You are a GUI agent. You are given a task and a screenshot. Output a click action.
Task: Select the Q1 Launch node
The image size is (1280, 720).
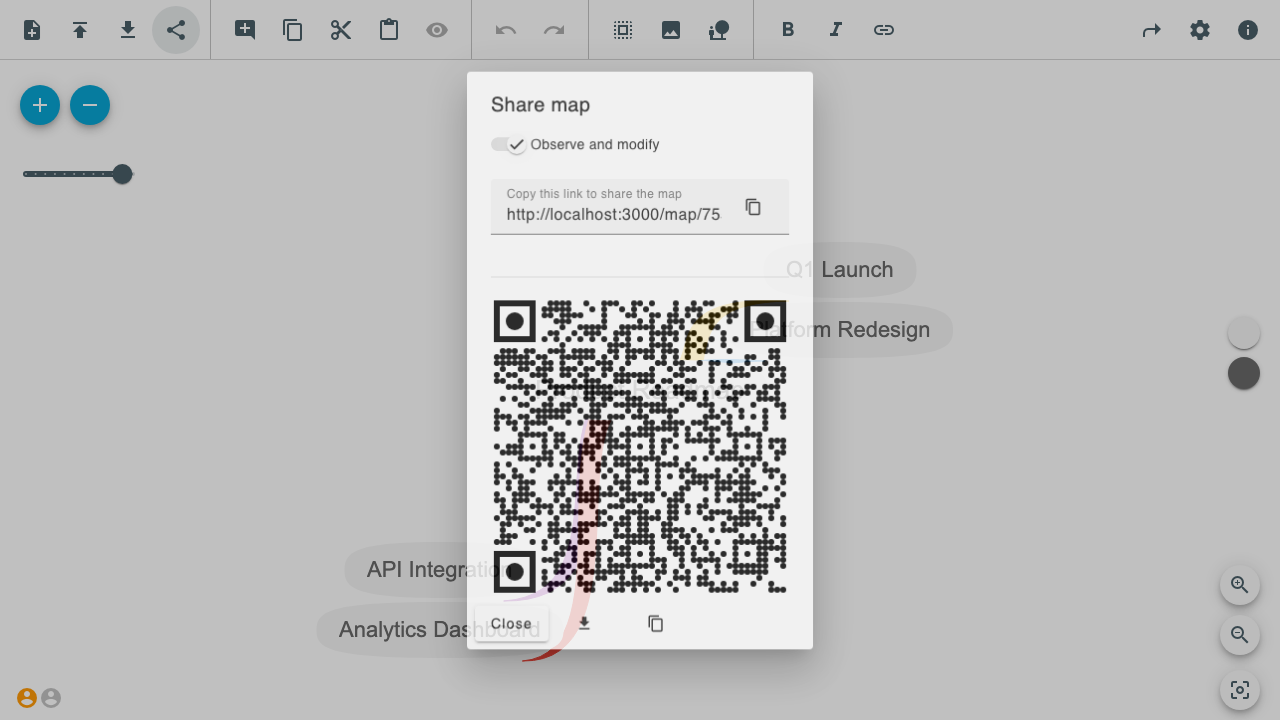840,270
